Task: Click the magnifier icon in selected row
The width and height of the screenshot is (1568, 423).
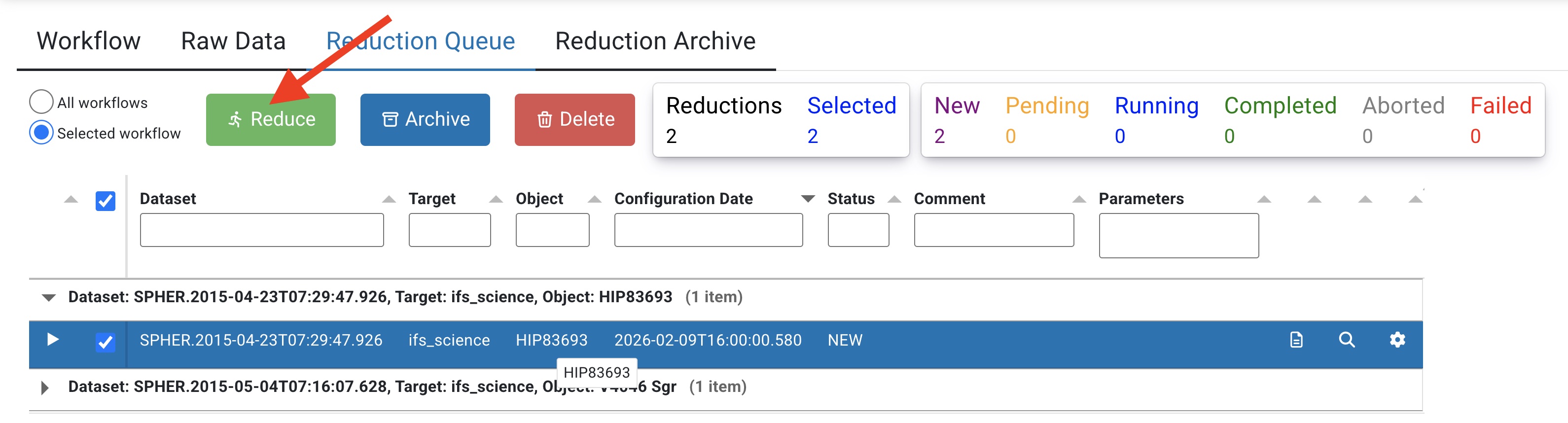Action: pyautogui.click(x=1347, y=340)
